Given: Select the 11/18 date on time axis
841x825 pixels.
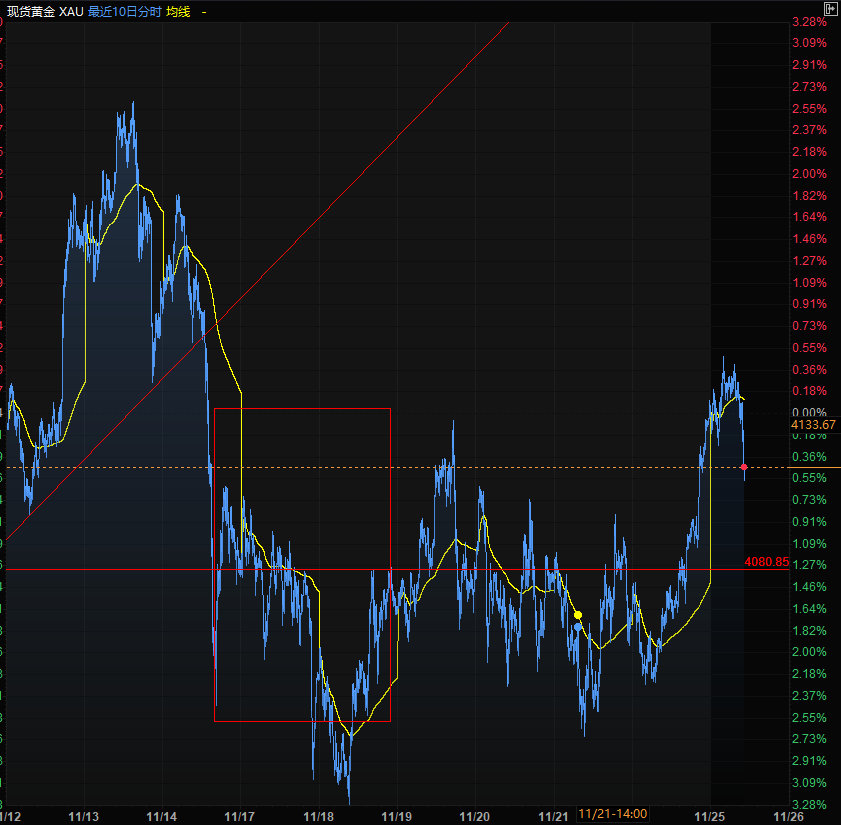Looking at the screenshot, I should (x=319, y=816).
